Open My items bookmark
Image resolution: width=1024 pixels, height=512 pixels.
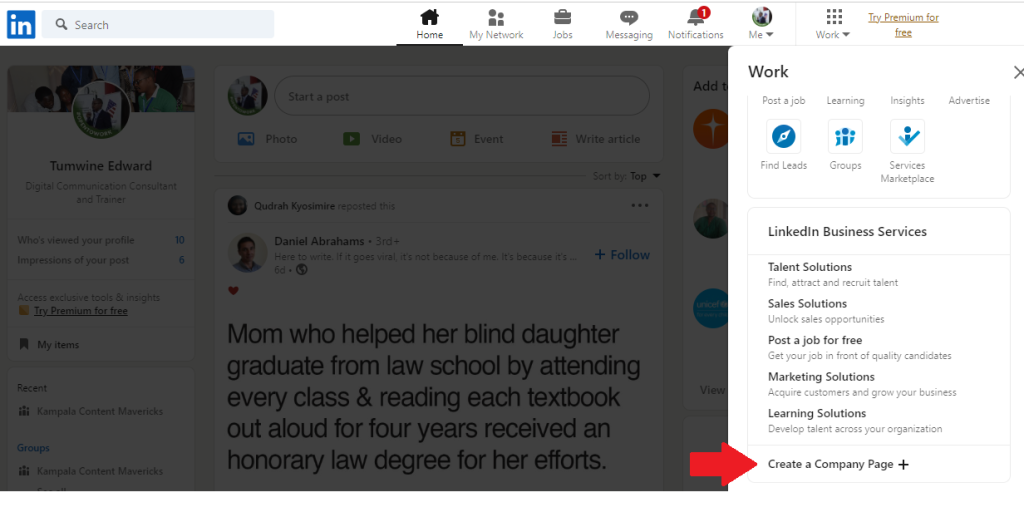(49, 344)
